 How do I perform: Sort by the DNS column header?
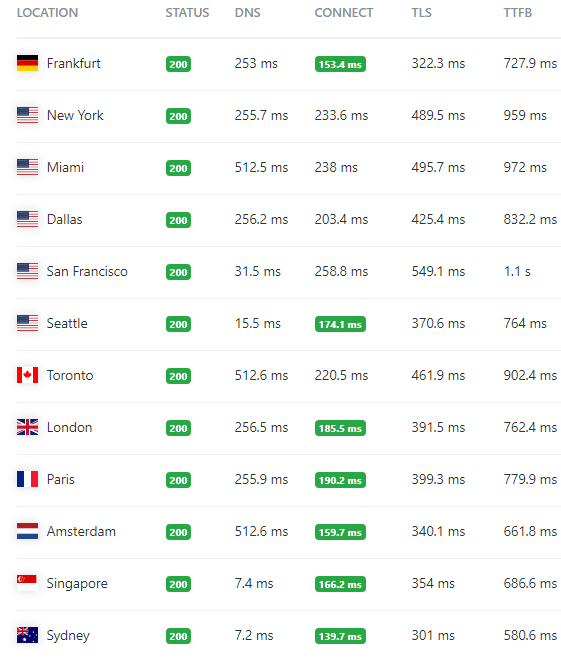click(x=248, y=13)
